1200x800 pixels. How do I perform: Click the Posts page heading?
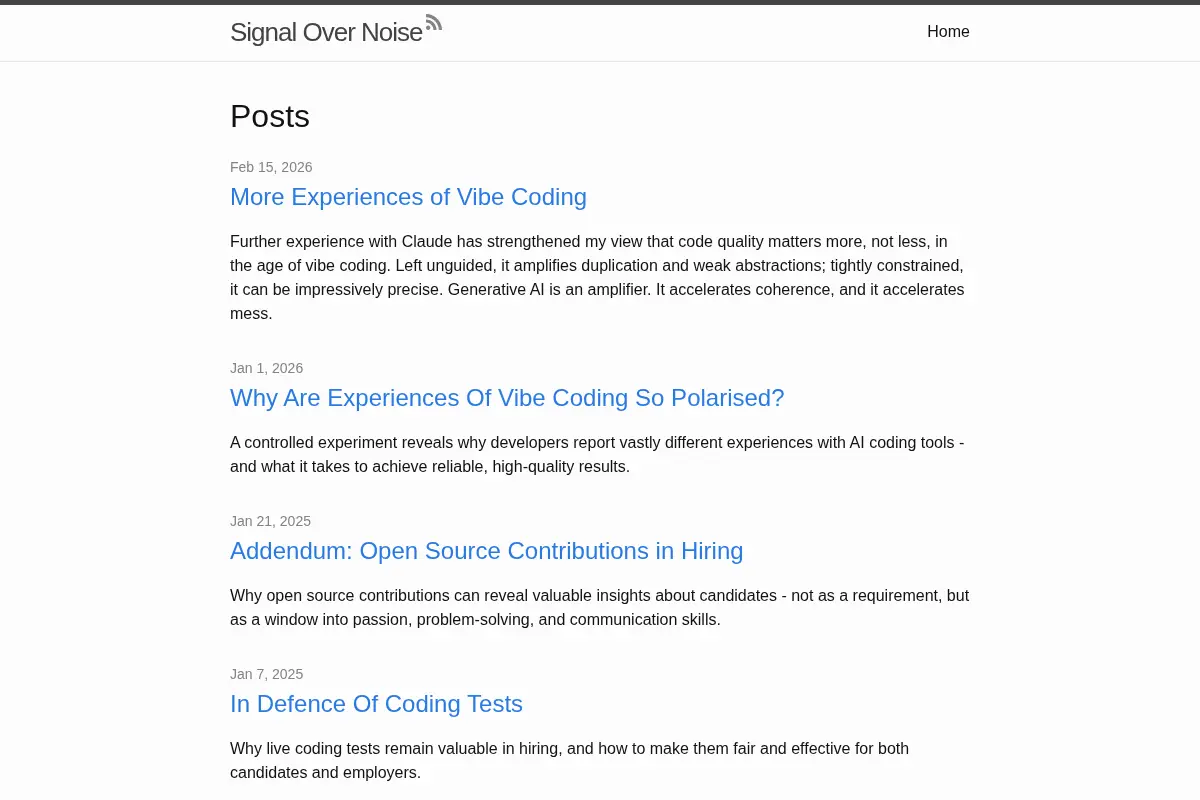pyautogui.click(x=270, y=116)
